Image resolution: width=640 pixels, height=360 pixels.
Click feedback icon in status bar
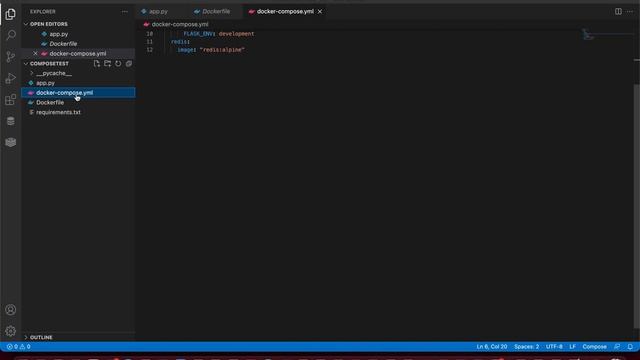point(617,347)
